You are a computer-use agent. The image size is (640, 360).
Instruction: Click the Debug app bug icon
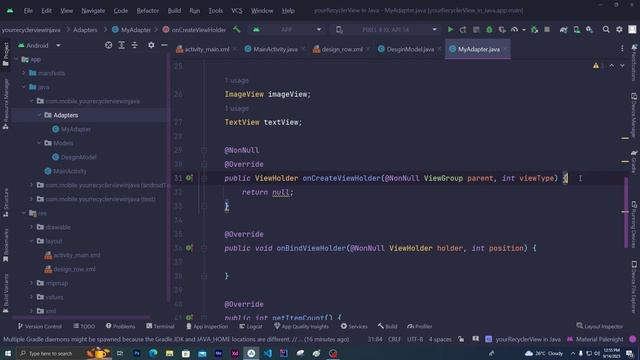(489, 29)
